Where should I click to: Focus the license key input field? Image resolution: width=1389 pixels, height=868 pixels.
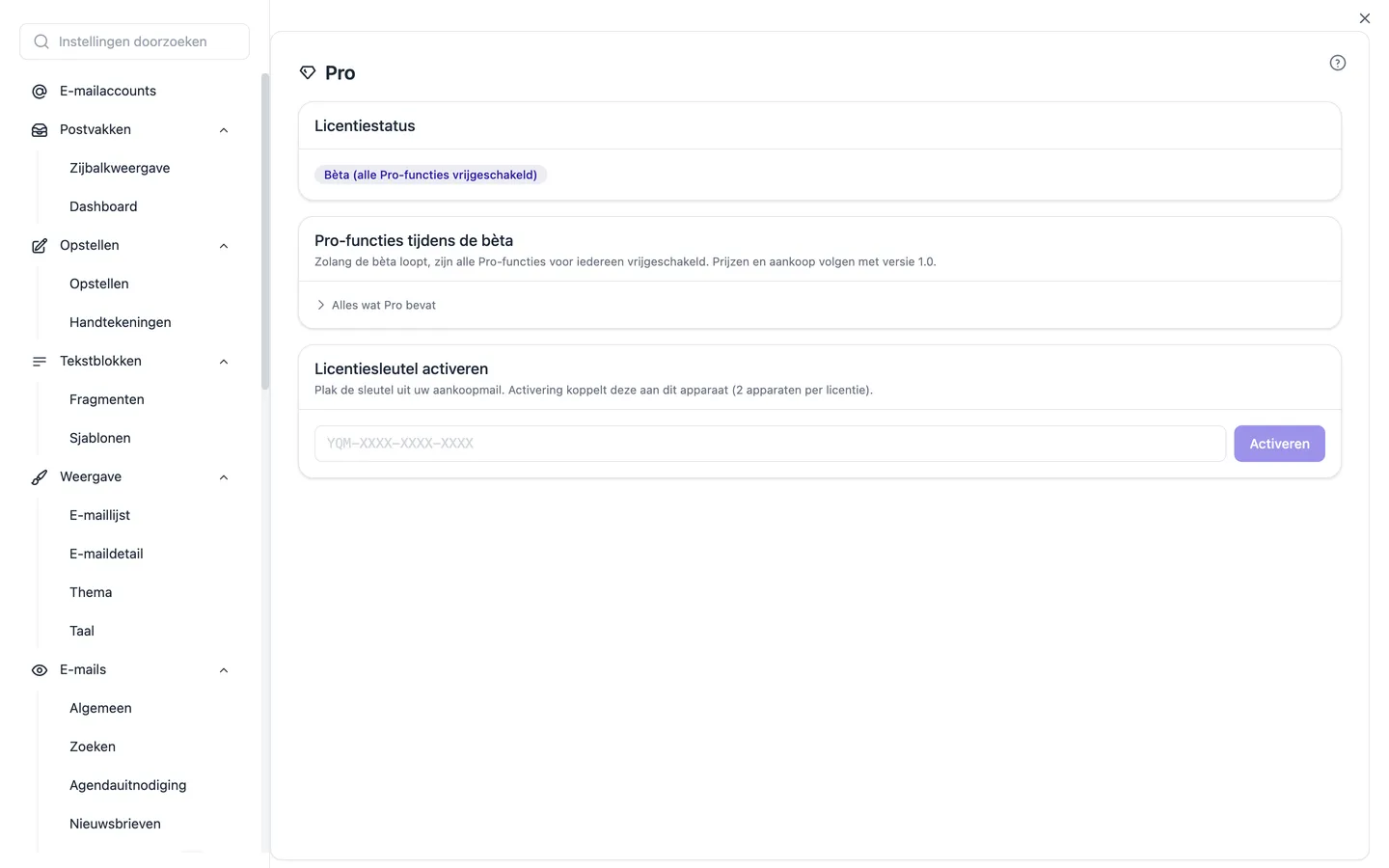[x=770, y=444]
